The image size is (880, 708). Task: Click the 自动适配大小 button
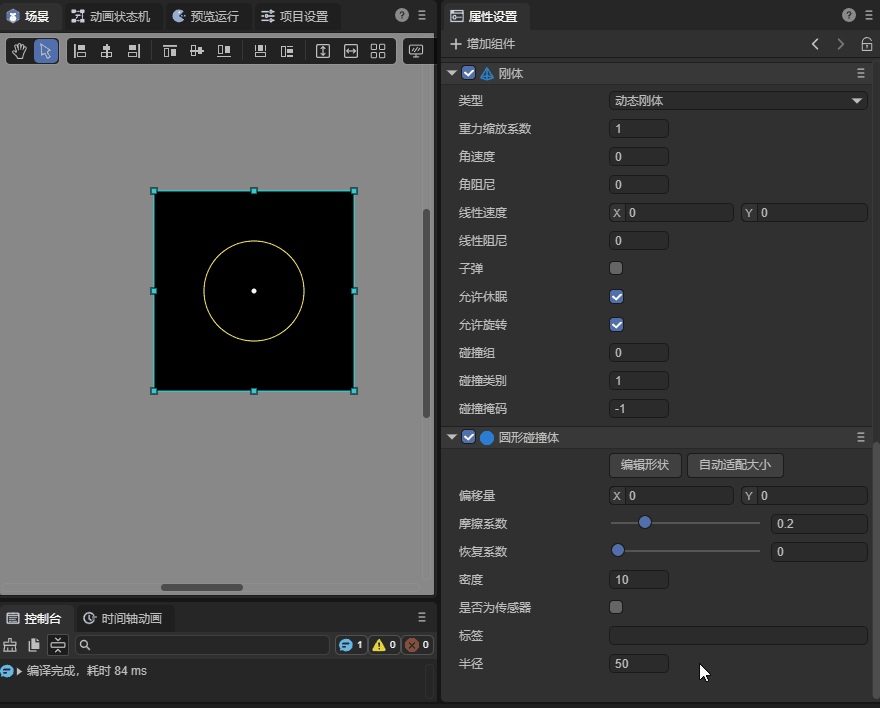pos(735,465)
